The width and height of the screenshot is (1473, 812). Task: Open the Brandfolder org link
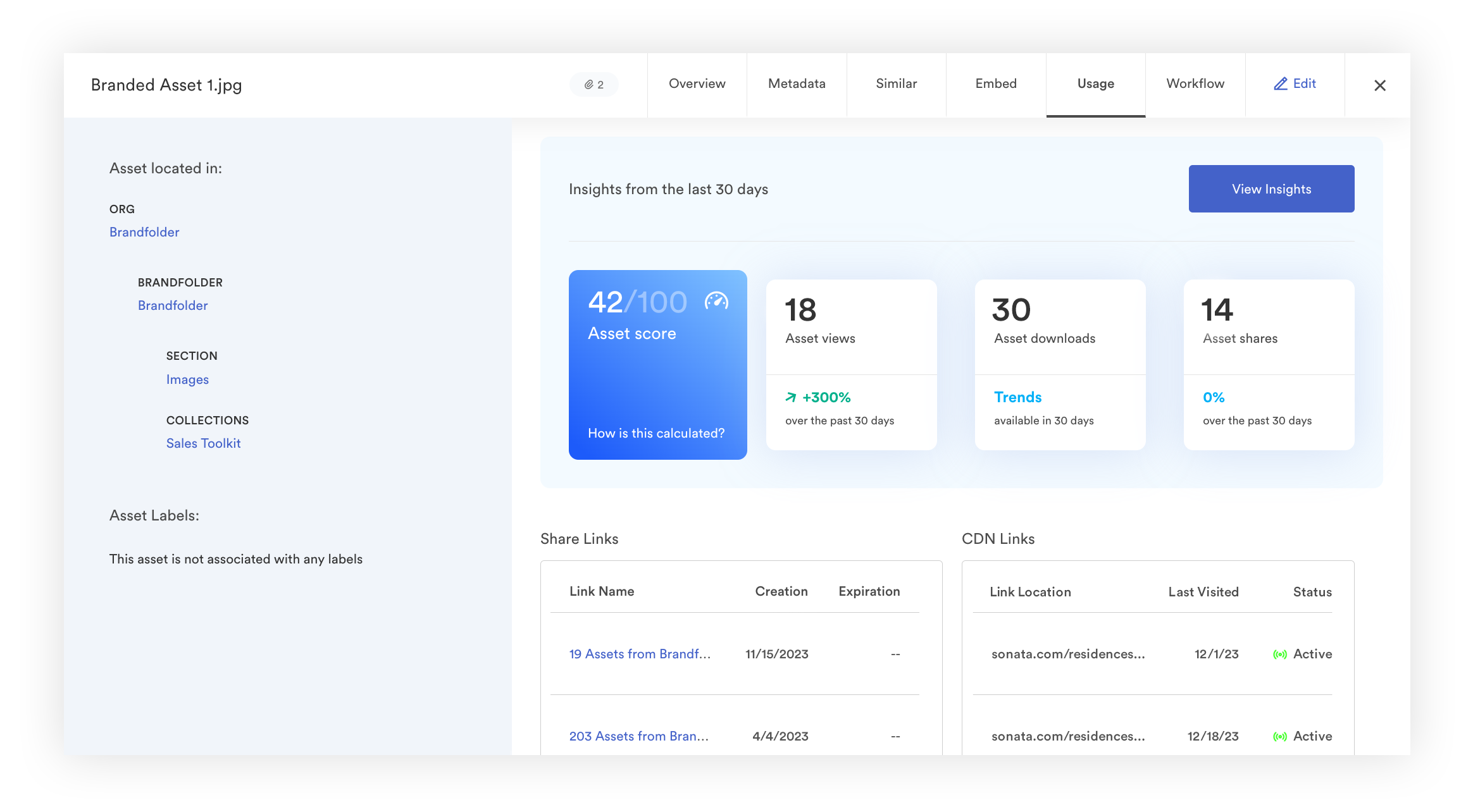[x=144, y=231]
